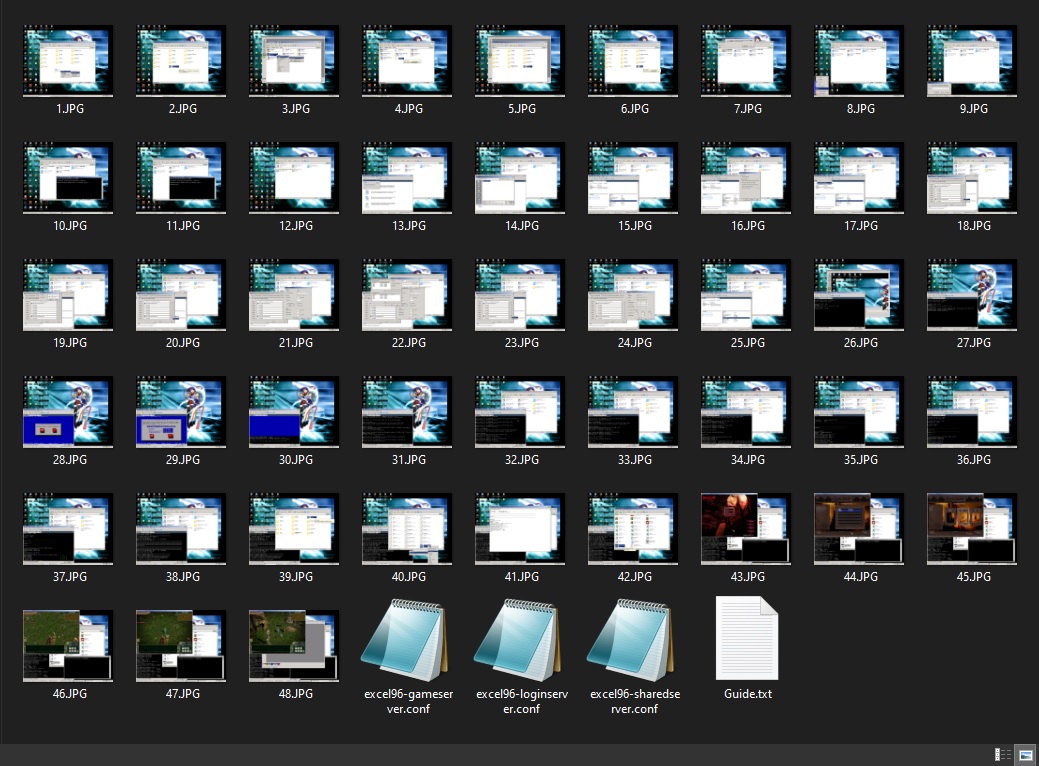Select the excel96-sharedserver.conf notepad icon
The height and width of the screenshot is (766, 1039).
(634, 640)
